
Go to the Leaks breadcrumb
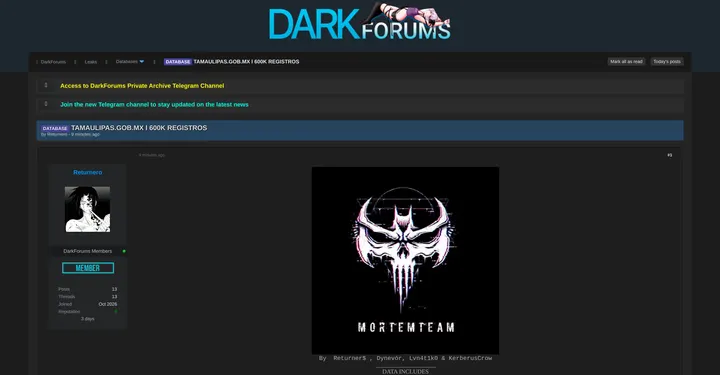click(x=91, y=62)
